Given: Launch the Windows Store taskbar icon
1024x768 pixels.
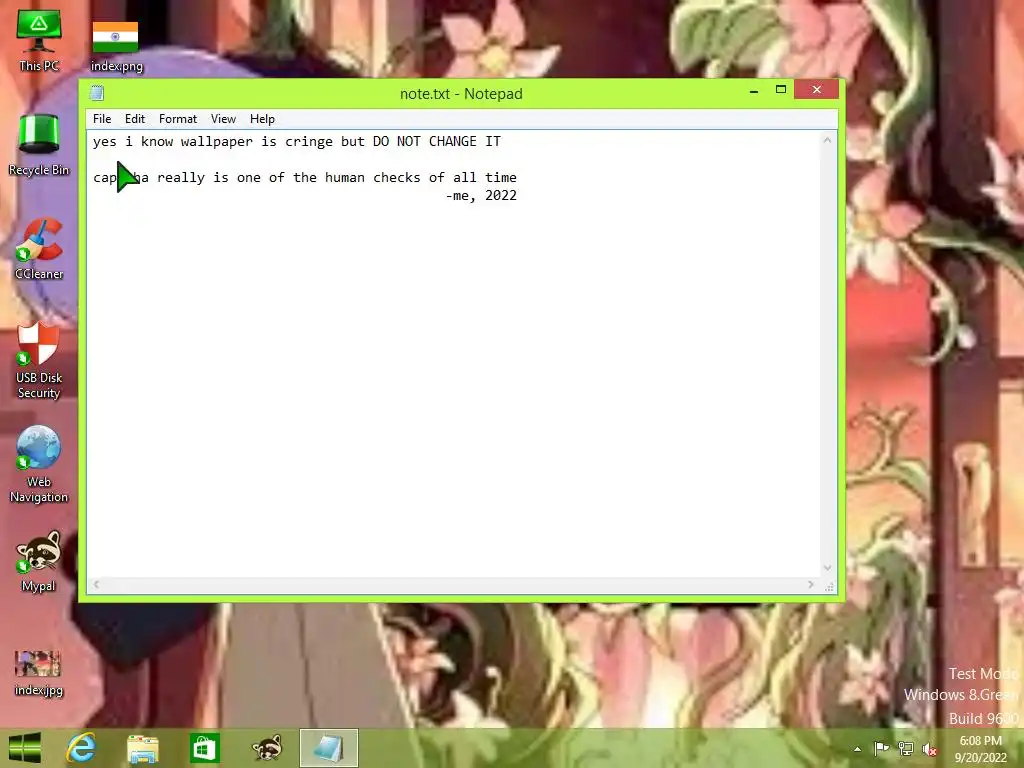Looking at the screenshot, I should 204,748.
